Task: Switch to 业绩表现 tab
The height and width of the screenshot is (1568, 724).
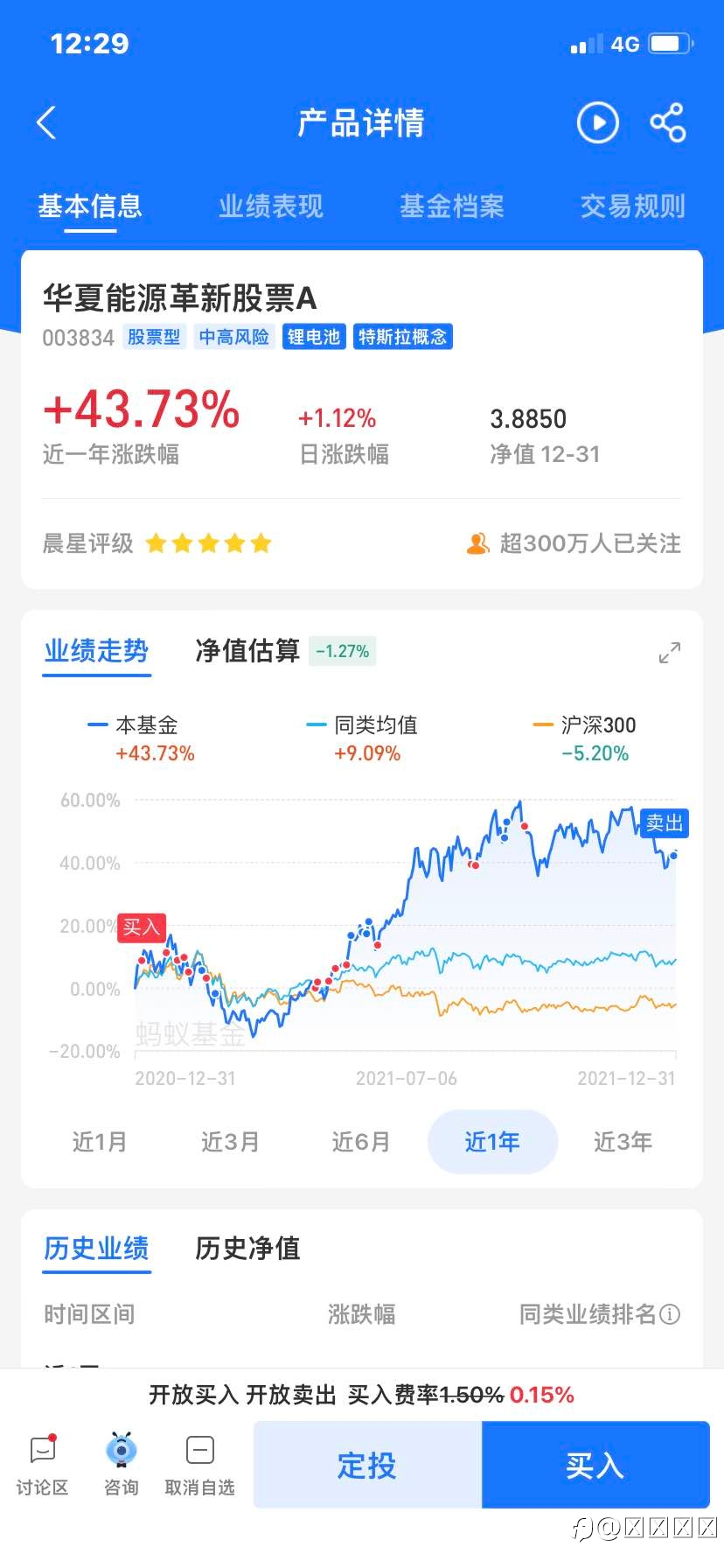Action: [271, 206]
